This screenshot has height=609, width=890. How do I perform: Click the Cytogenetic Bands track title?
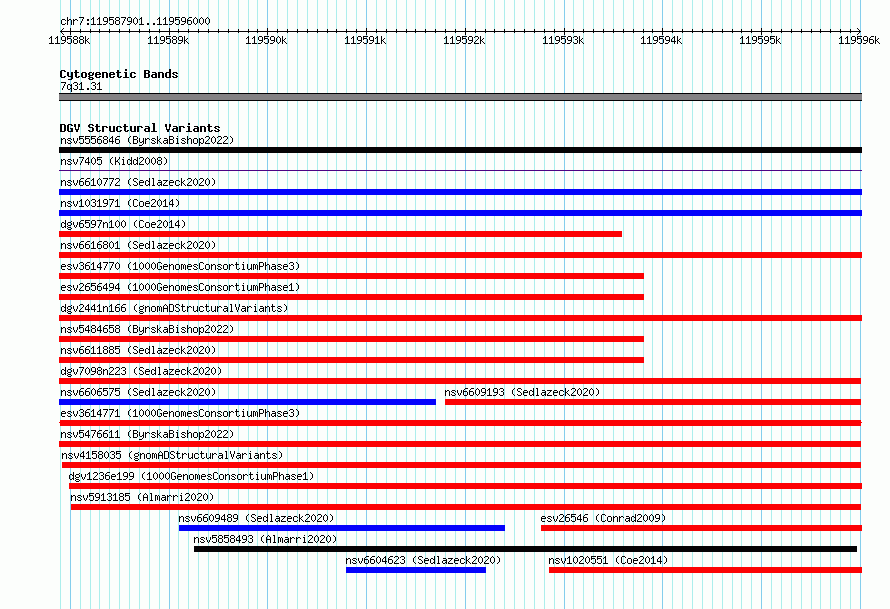pyautogui.click(x=119, y=74)
